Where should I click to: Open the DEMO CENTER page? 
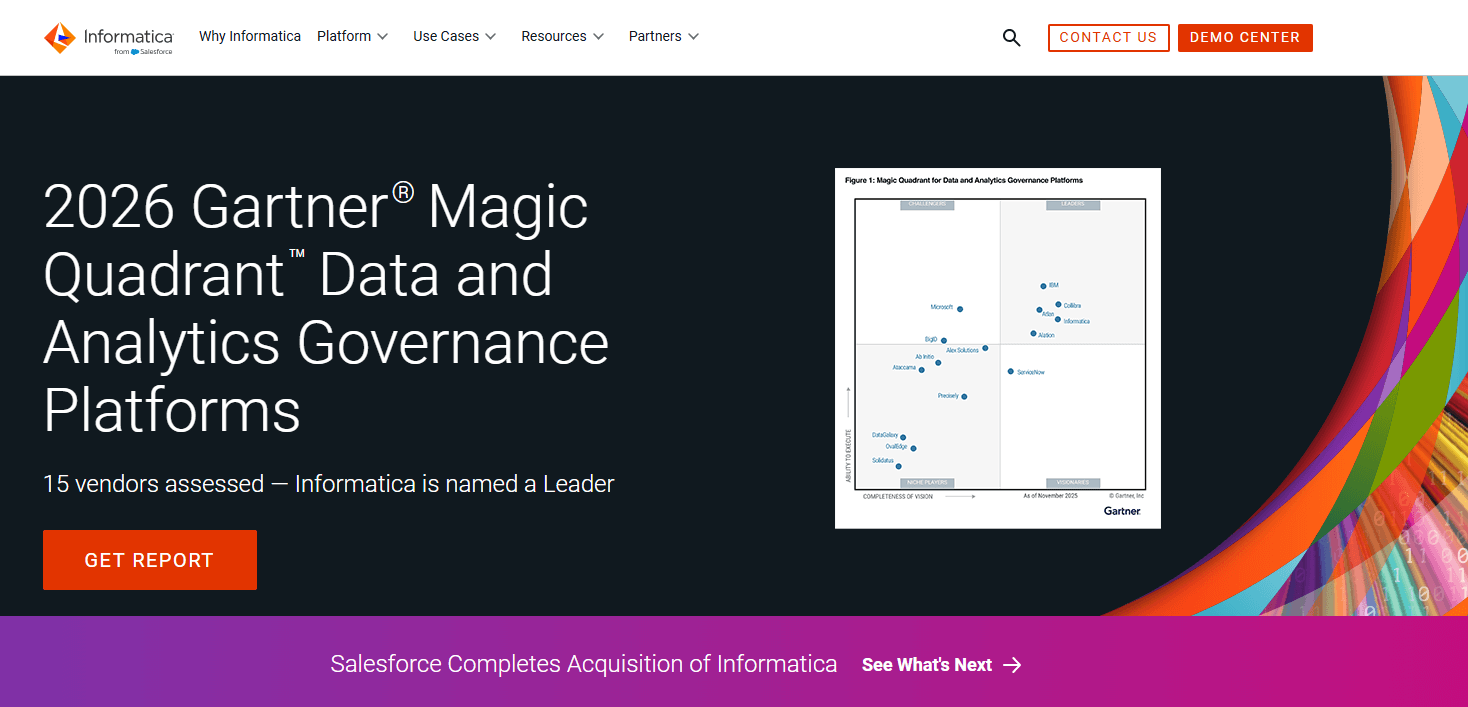[1245, 37]
